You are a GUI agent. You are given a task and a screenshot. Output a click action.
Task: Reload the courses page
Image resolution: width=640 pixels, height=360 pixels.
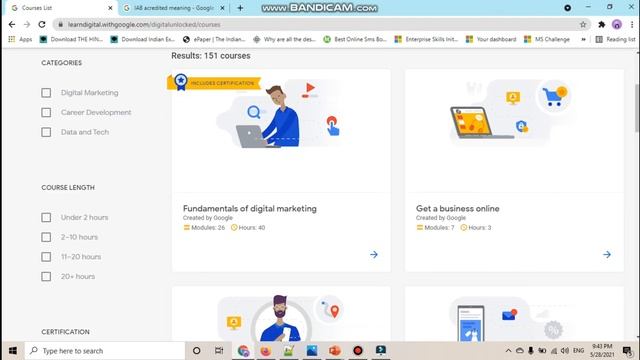[x=42, y=24]
